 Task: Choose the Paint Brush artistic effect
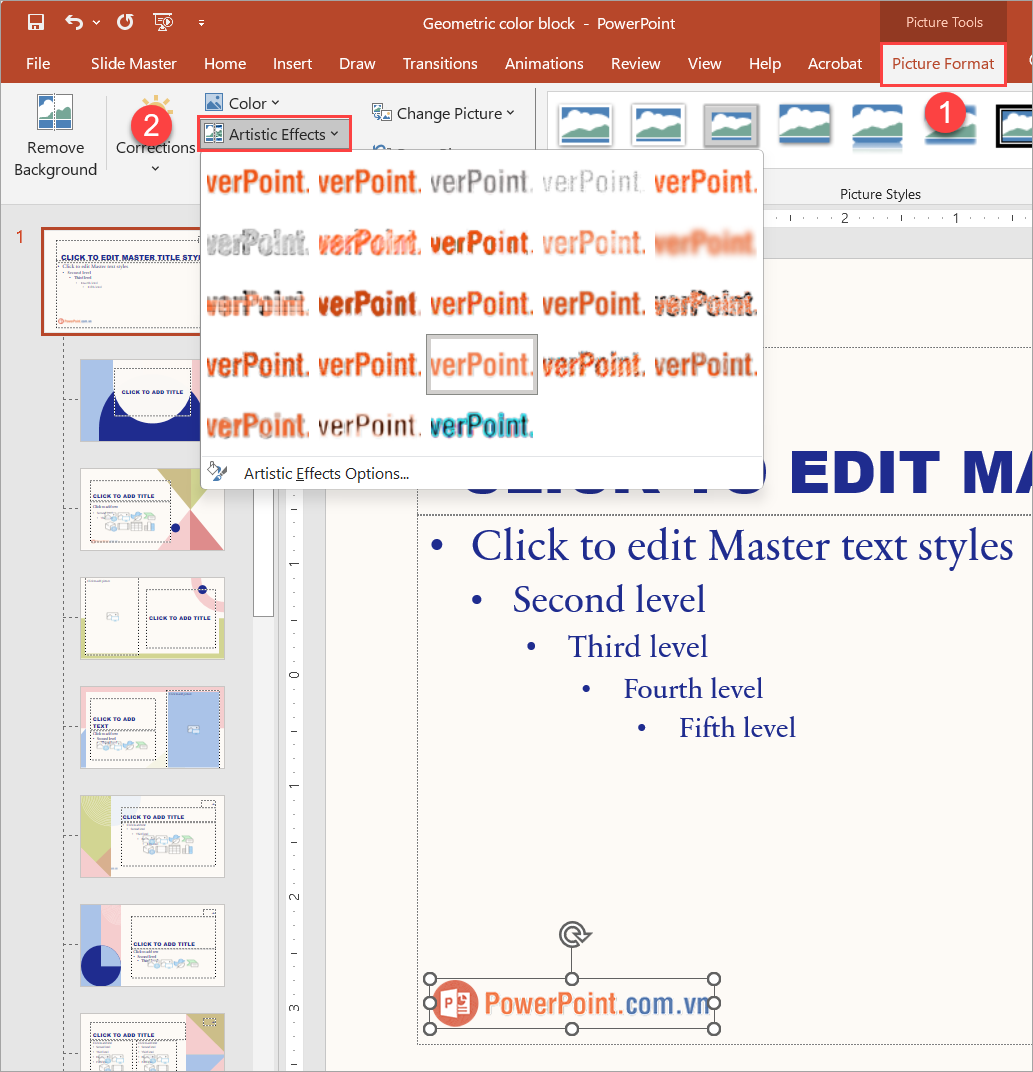coord(481,243)
